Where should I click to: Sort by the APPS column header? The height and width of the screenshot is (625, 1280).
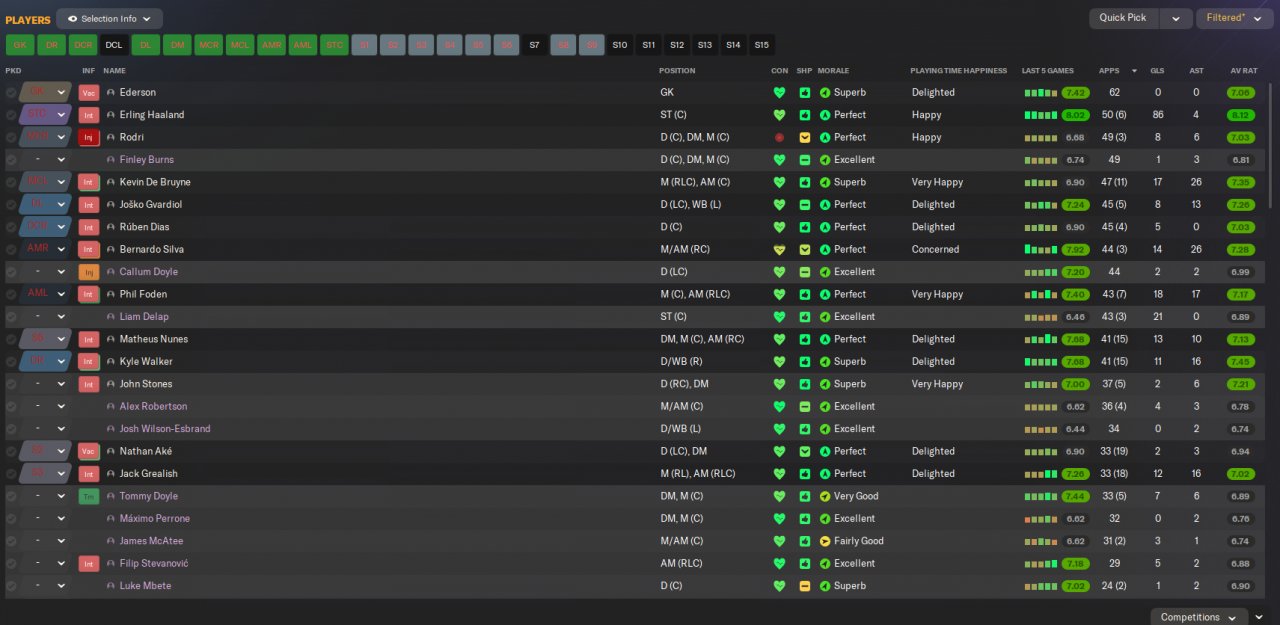[1109, 71]
